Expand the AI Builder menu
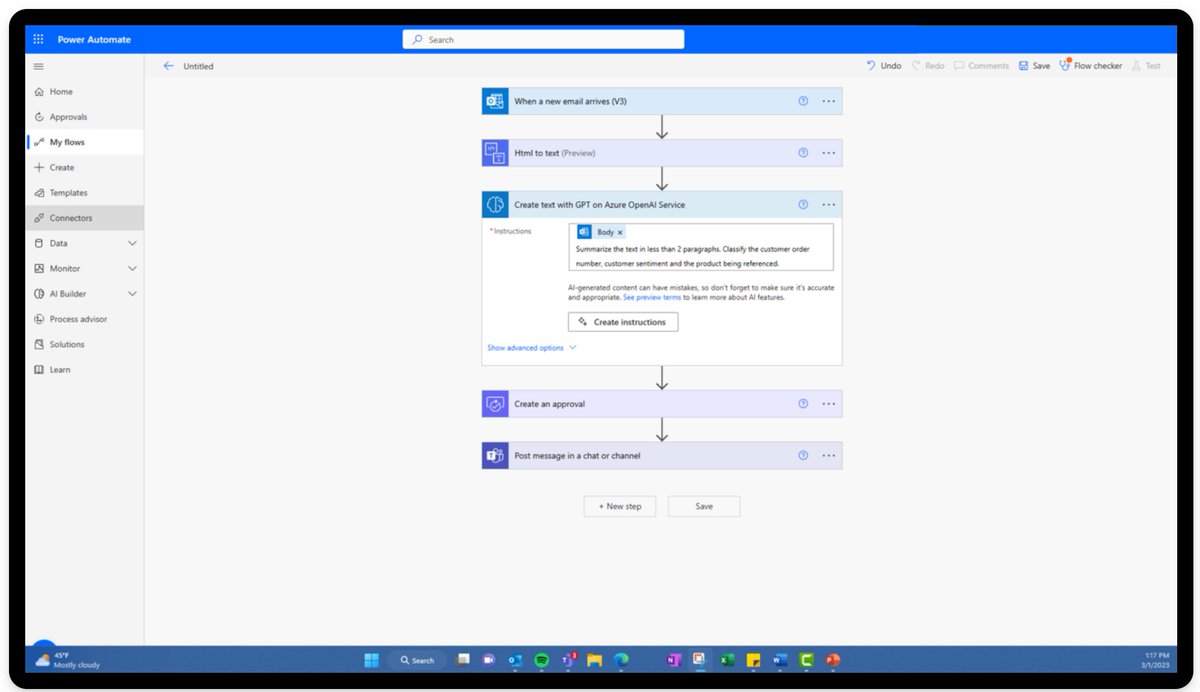This screenshot has height=692, width=1200. point(68,293)
